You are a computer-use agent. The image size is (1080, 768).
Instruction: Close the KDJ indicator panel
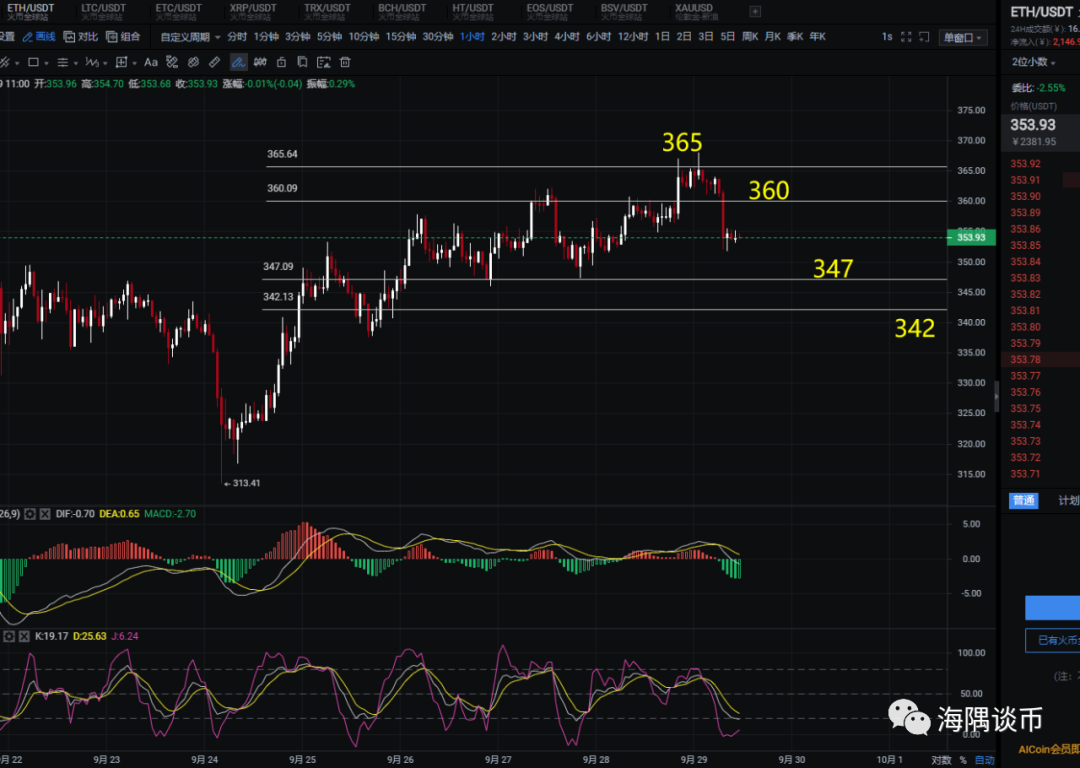click(24, 636)
